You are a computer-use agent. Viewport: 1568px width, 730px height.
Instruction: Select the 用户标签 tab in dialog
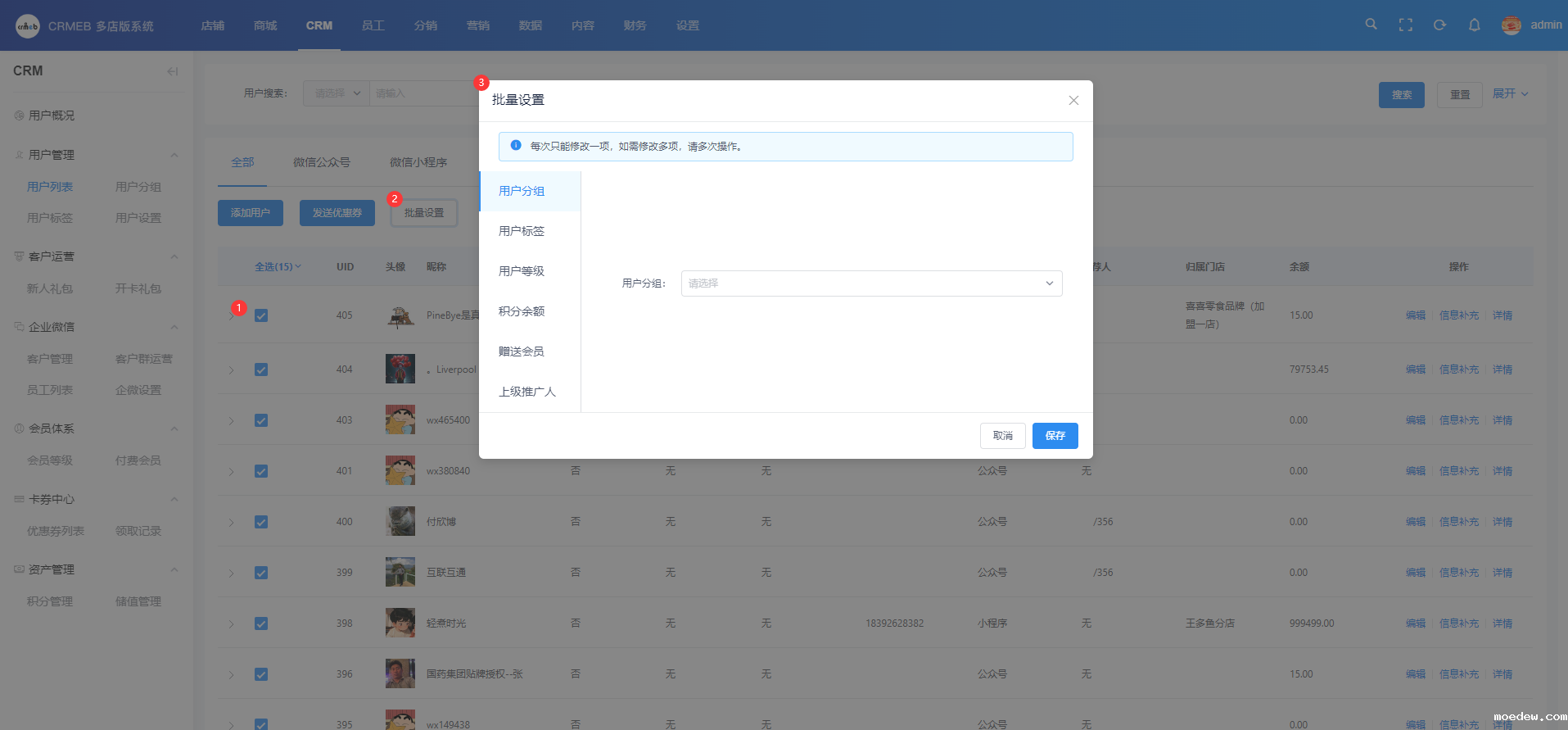[522, 231]
